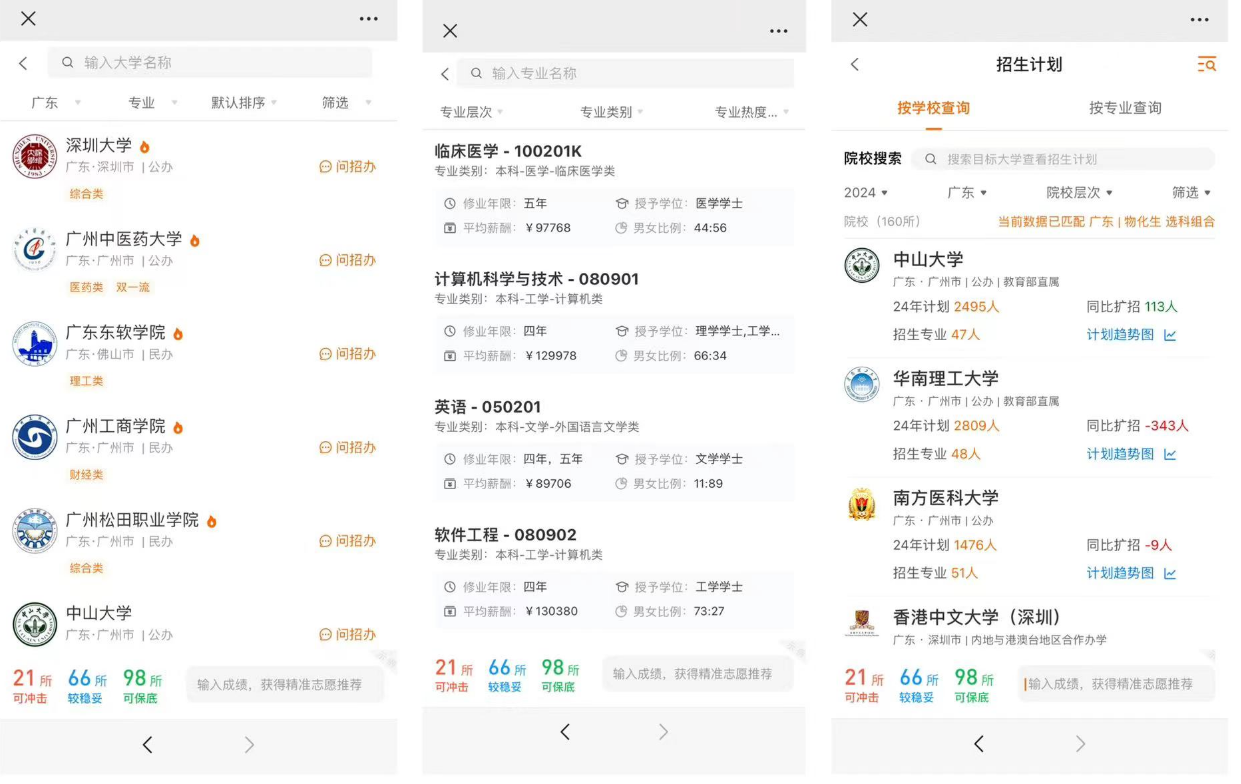The image size is (1241, 784).
Task: Go back using arrow beside 输入专业名称
Action: pyautogui.click(x=445, y=74)
